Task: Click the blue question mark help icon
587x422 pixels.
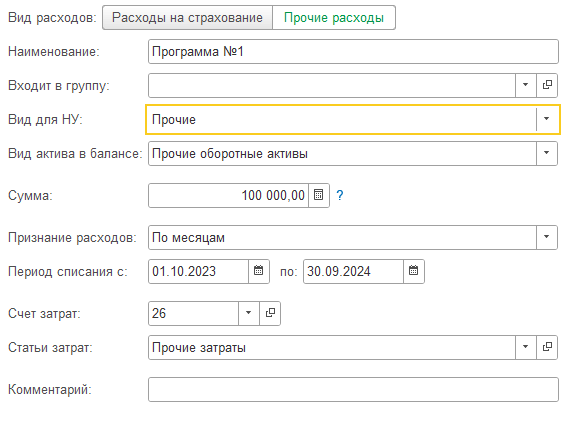Action: point(340,195)
